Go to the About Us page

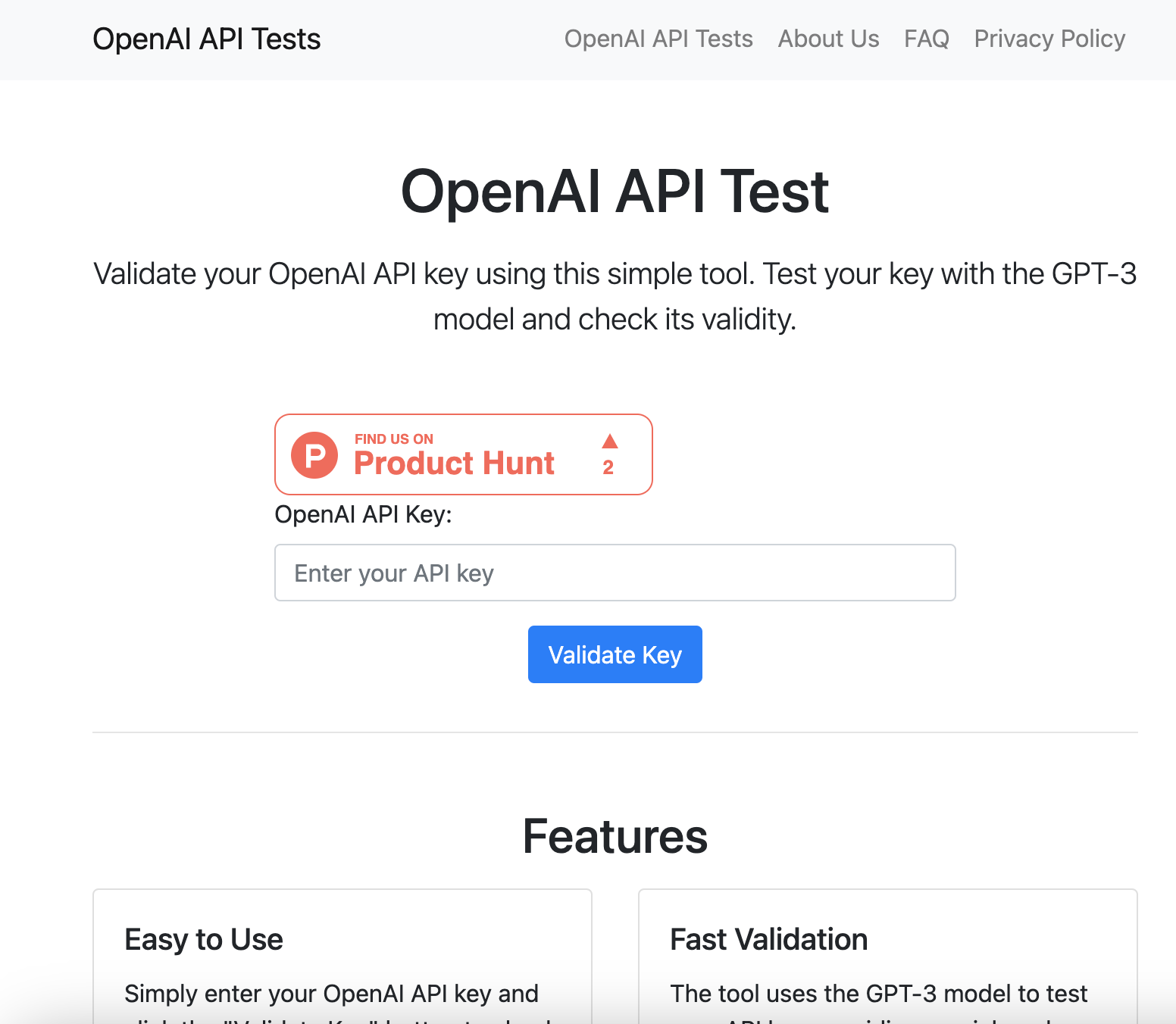[x=828, y=39]
